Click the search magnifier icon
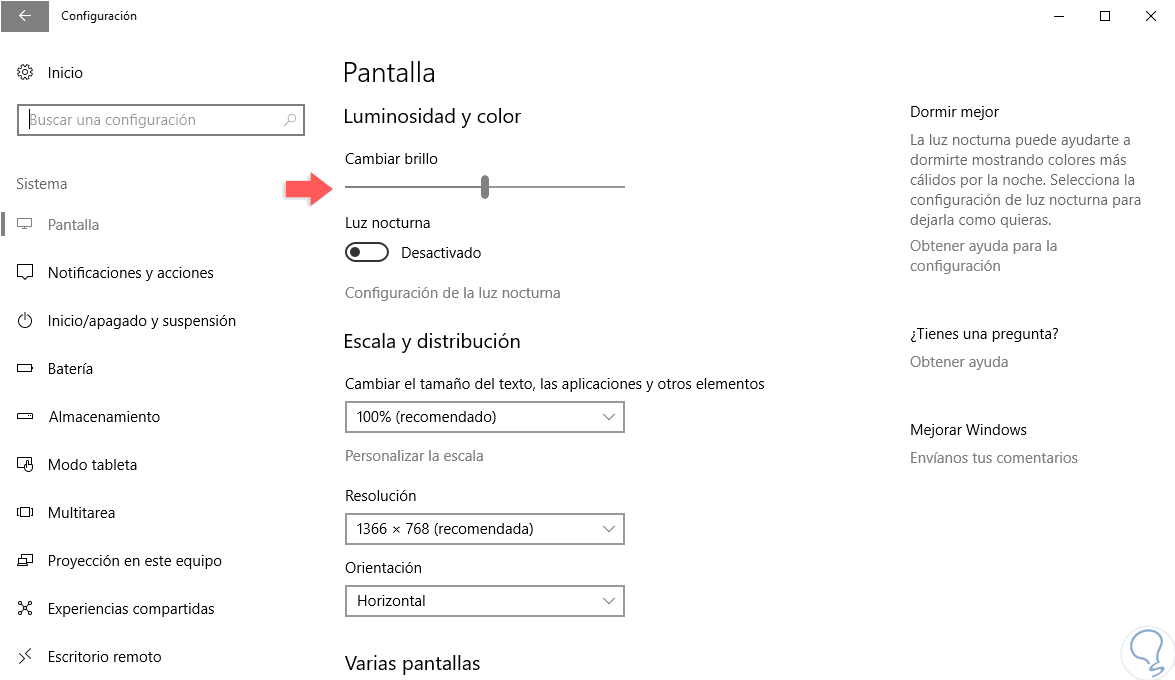 click(x=290, y=120)
